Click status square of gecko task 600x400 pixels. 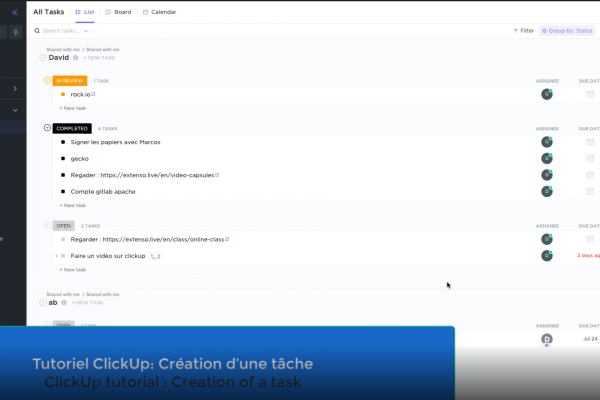[63, 158]
